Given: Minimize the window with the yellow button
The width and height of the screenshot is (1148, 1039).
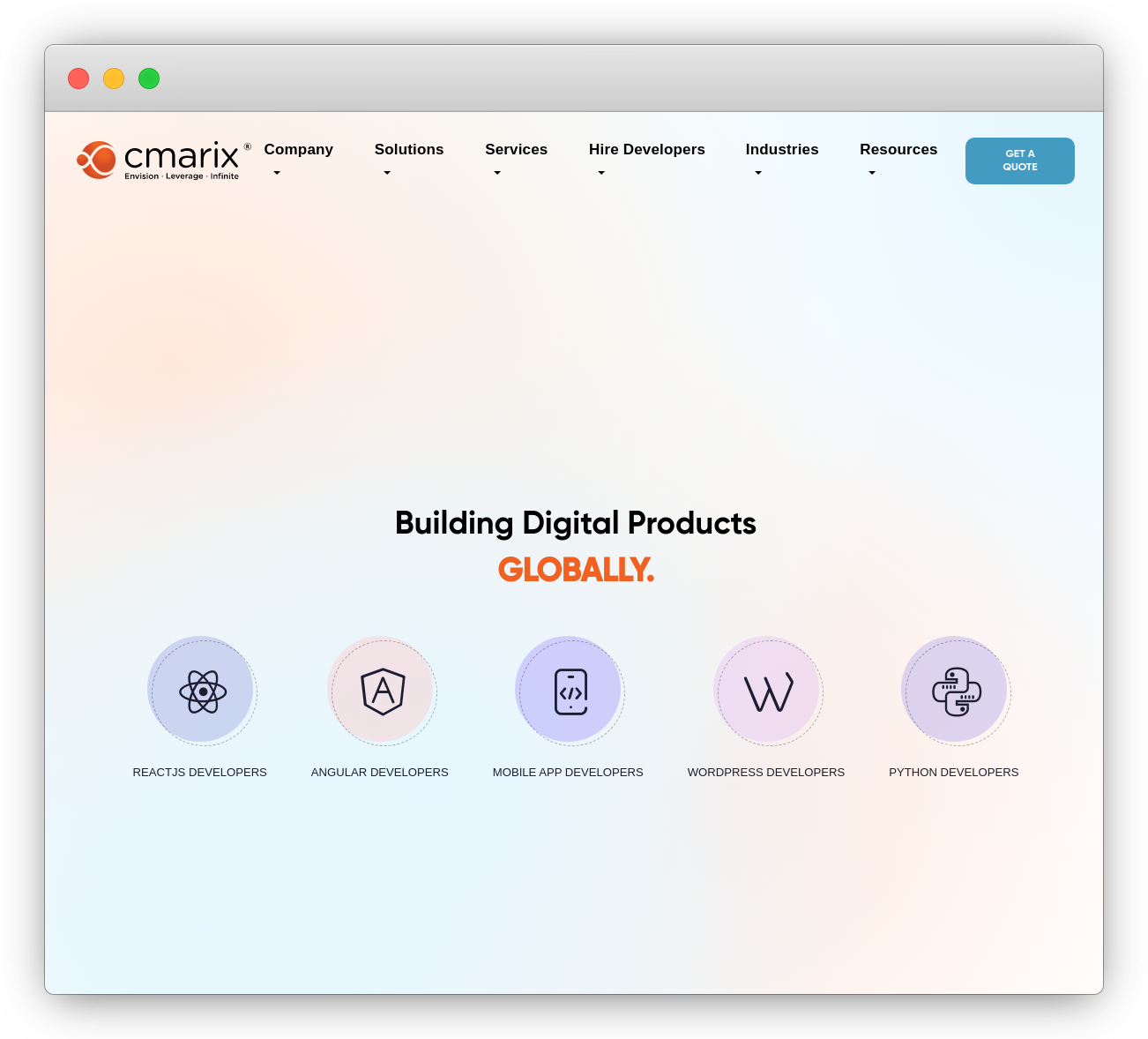Looking at the screenshot, I should click(114, 78).
